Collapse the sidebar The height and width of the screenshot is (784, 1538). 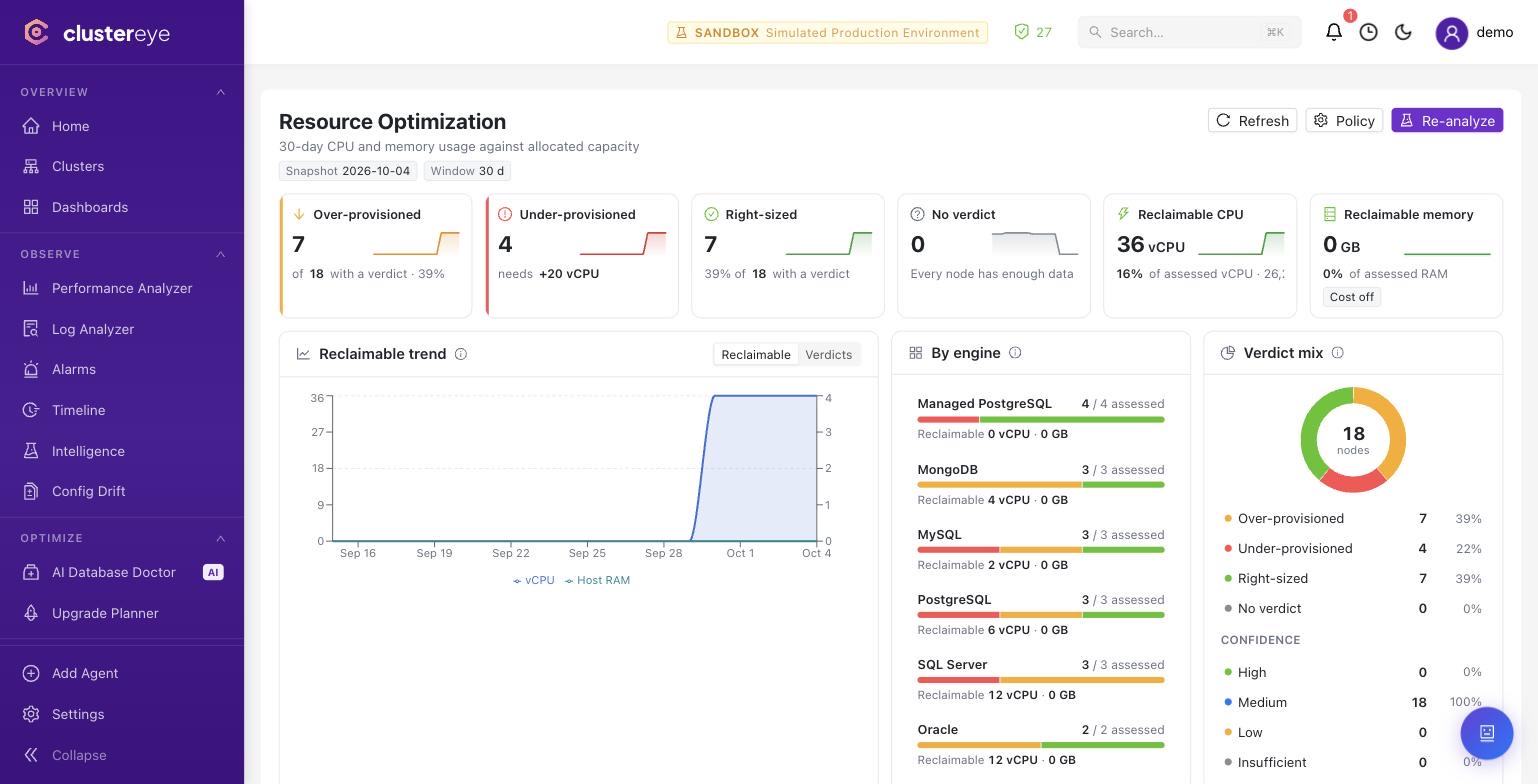tap(122, 755)
